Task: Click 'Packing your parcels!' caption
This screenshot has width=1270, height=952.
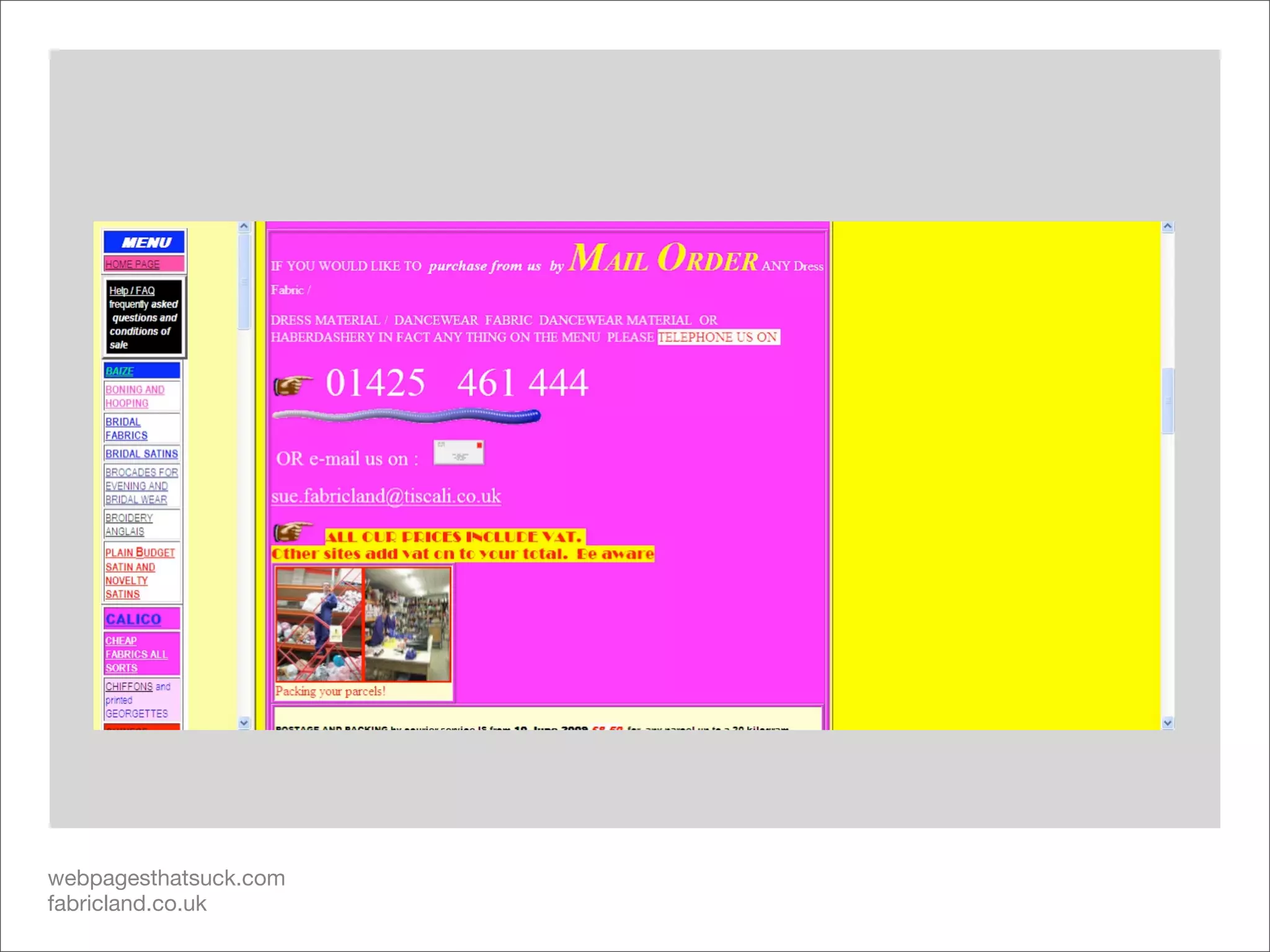Action: (331, 691)
